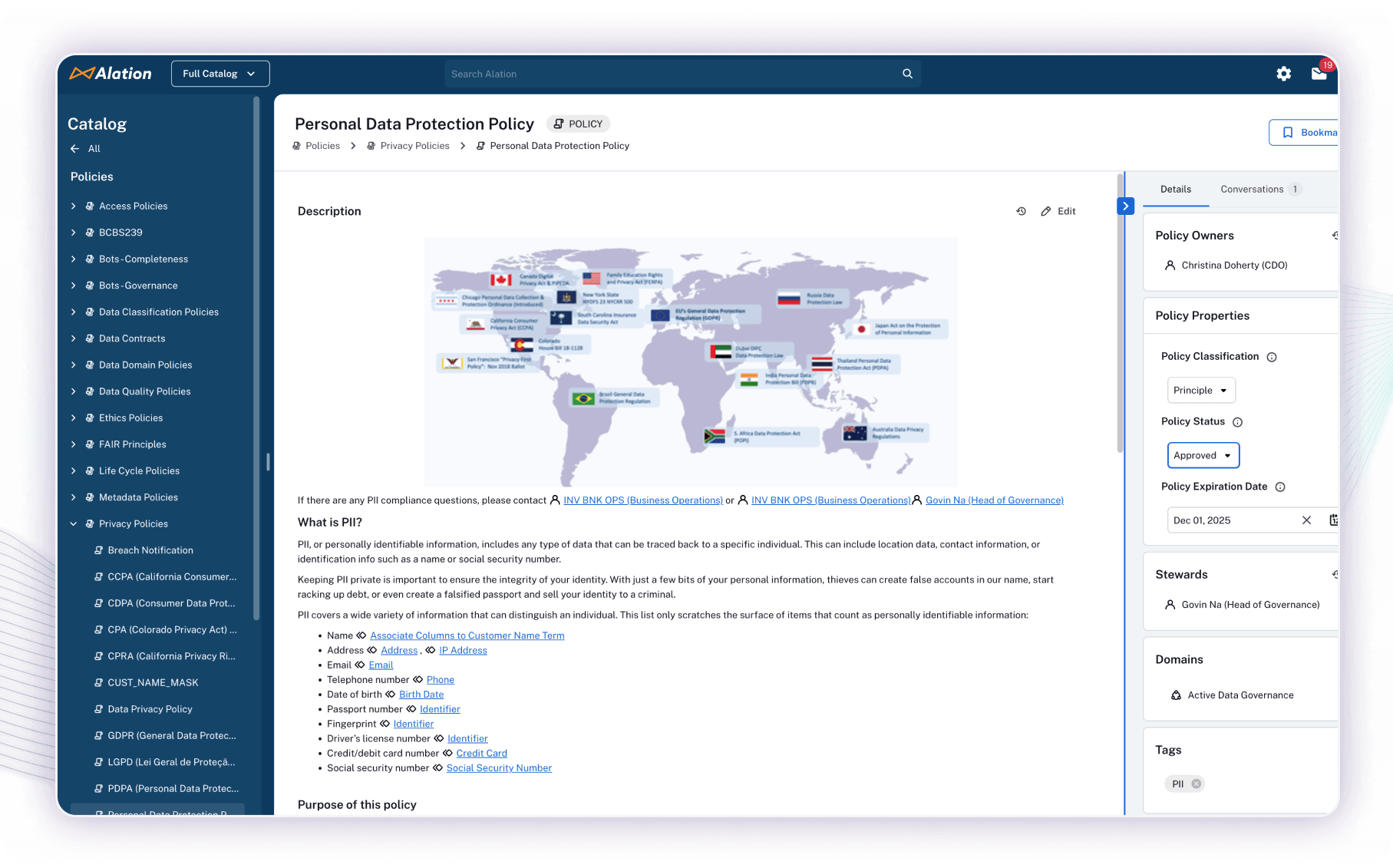
Task: Open Phone term link
Action: click(x=441, y=680)
